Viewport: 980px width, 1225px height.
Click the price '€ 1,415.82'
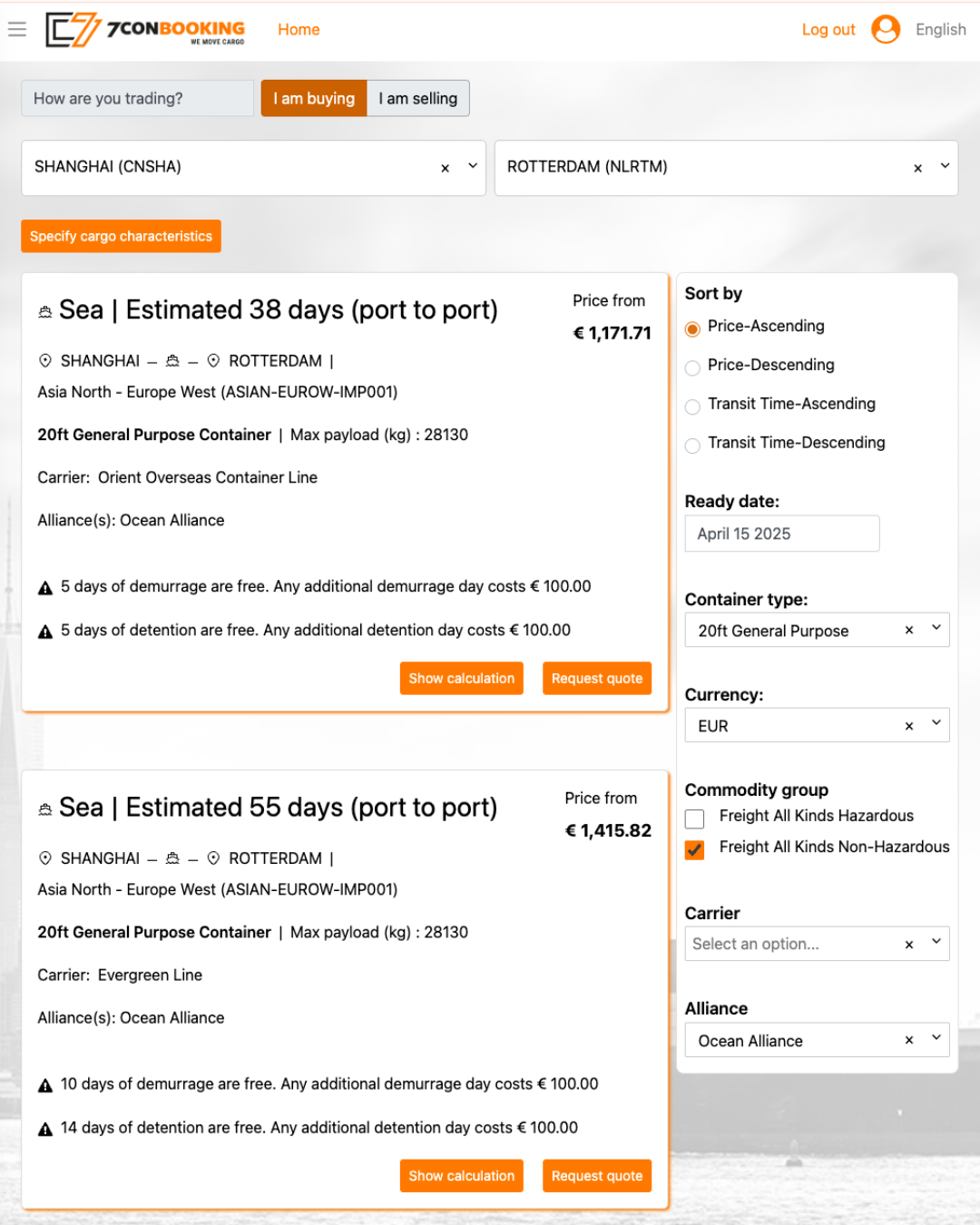click(x=608, y=830)
